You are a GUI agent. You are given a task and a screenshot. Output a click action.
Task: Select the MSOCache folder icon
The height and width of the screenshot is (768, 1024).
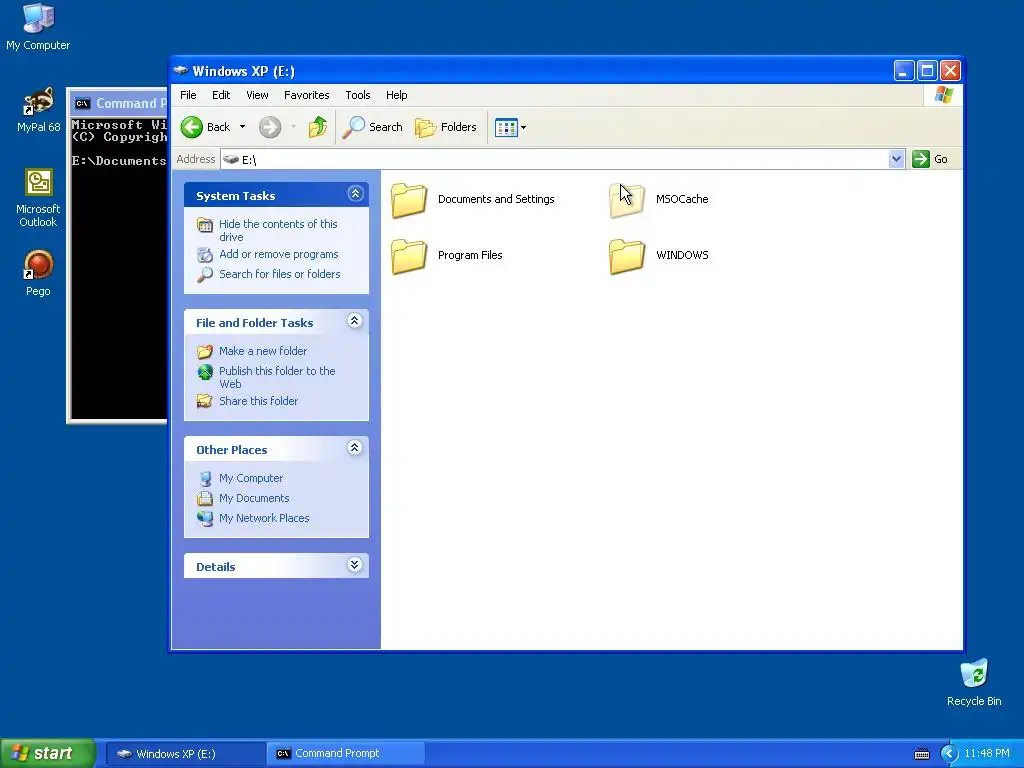[627, 200]
